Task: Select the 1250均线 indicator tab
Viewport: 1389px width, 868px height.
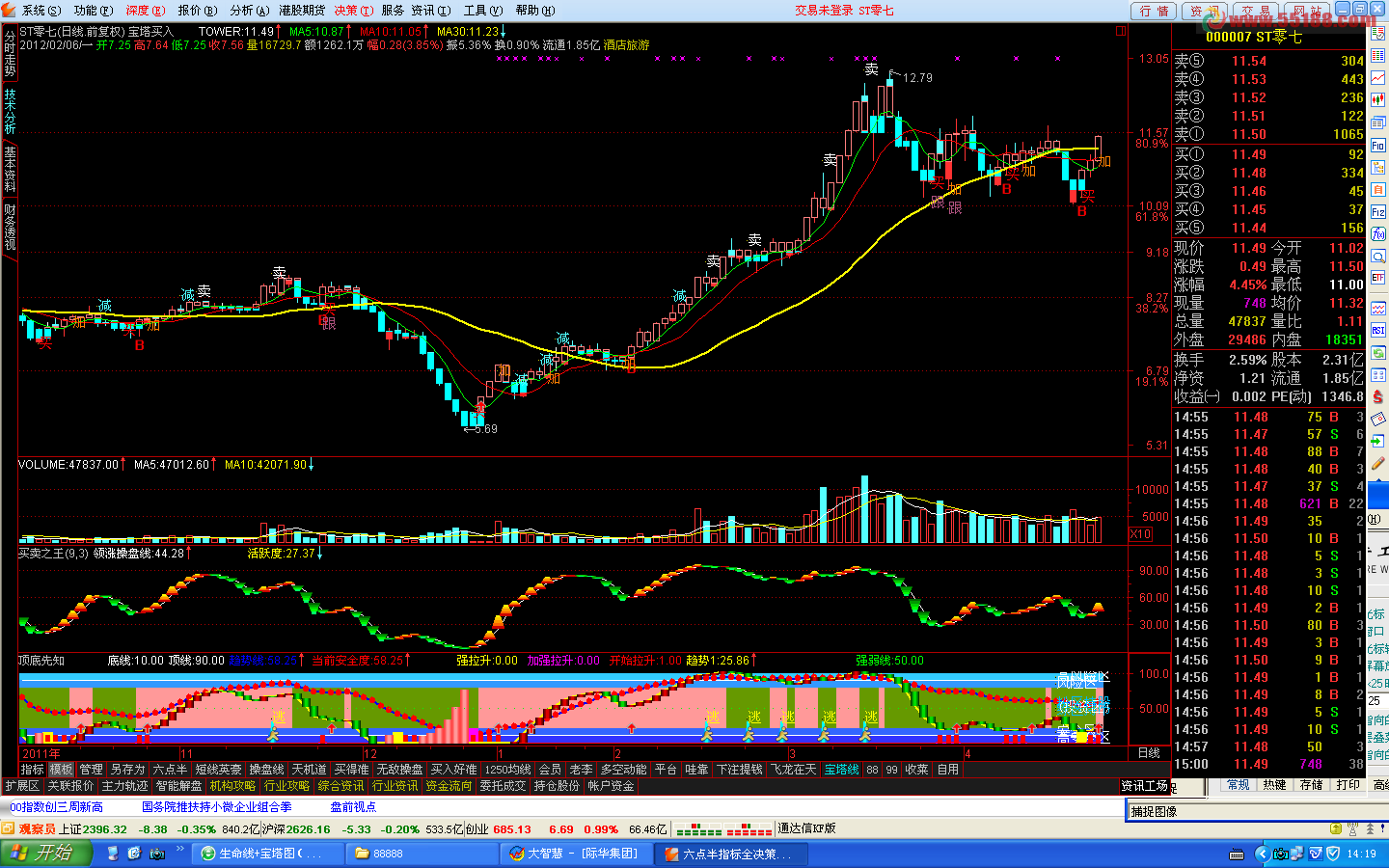Action: coord(508,770)
